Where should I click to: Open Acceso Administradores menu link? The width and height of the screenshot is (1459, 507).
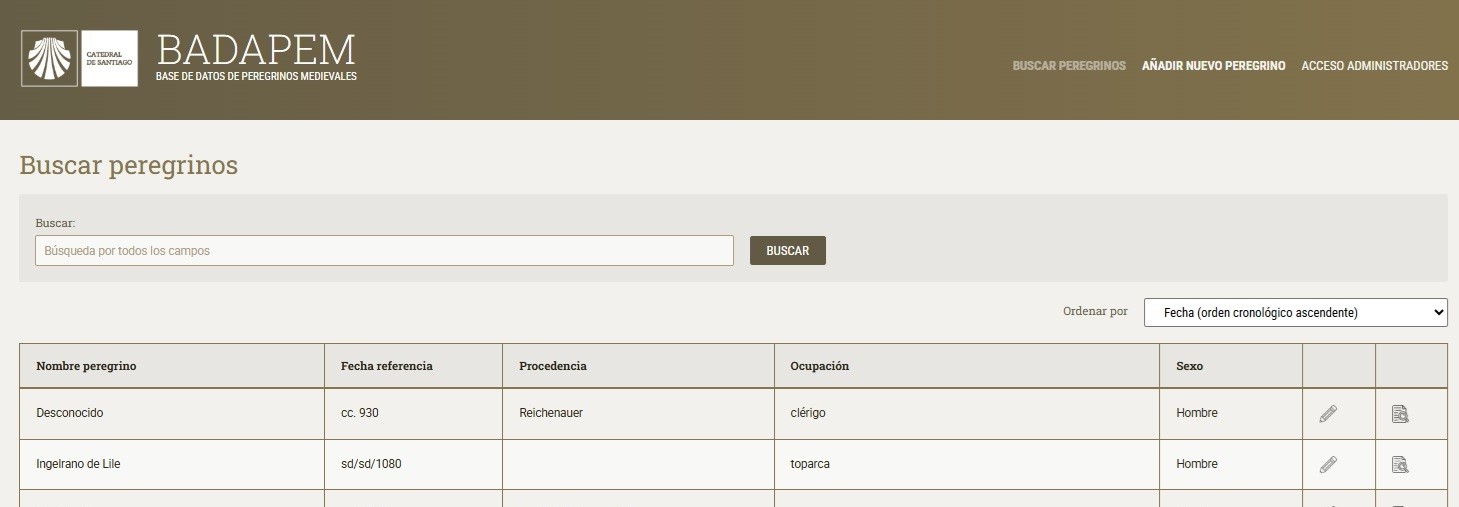click(x=1374, y=66)
